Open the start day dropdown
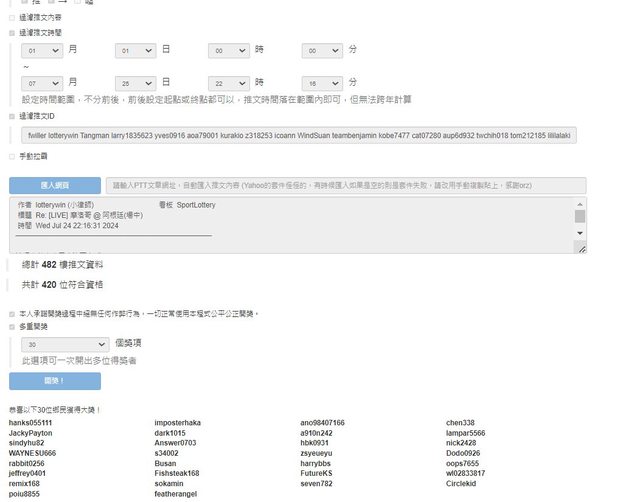Viewport: 640px width, 502px height. click(136, 50)
